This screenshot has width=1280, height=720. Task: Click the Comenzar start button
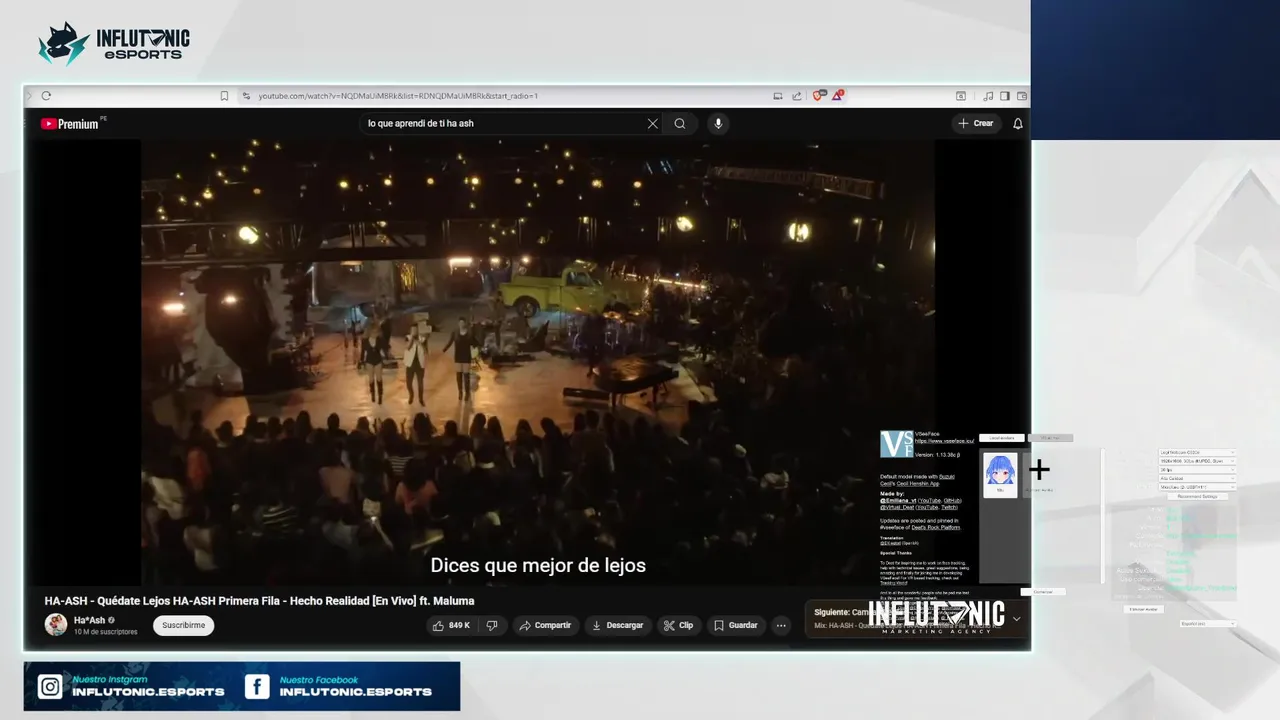1043,592
